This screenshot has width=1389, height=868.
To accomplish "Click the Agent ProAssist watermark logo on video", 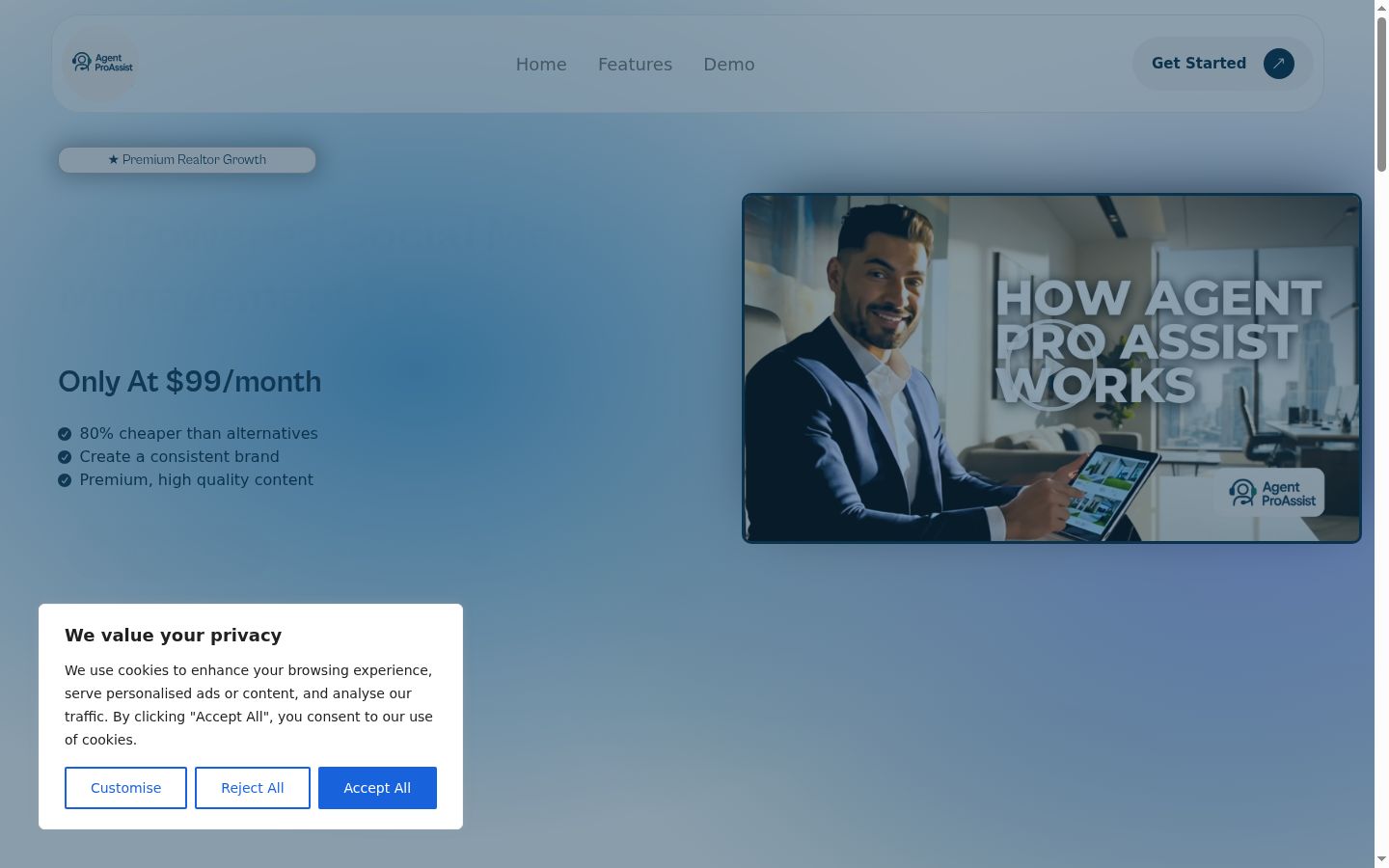I will [1269, 493].
